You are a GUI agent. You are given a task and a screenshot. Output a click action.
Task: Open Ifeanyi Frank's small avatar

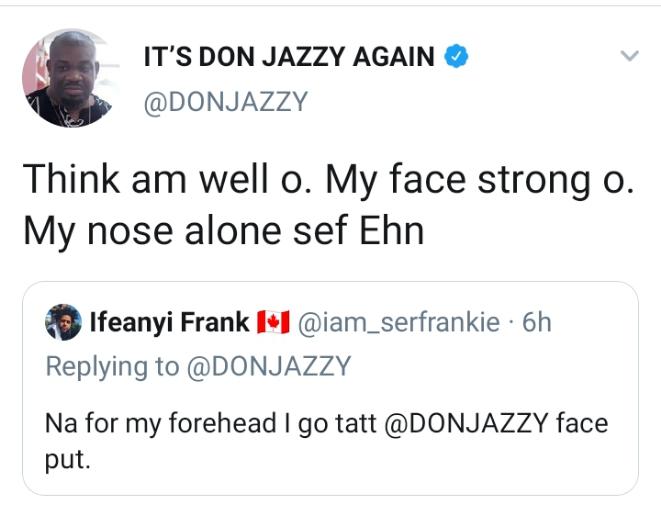pyautogui.click(x=64, y=322)
